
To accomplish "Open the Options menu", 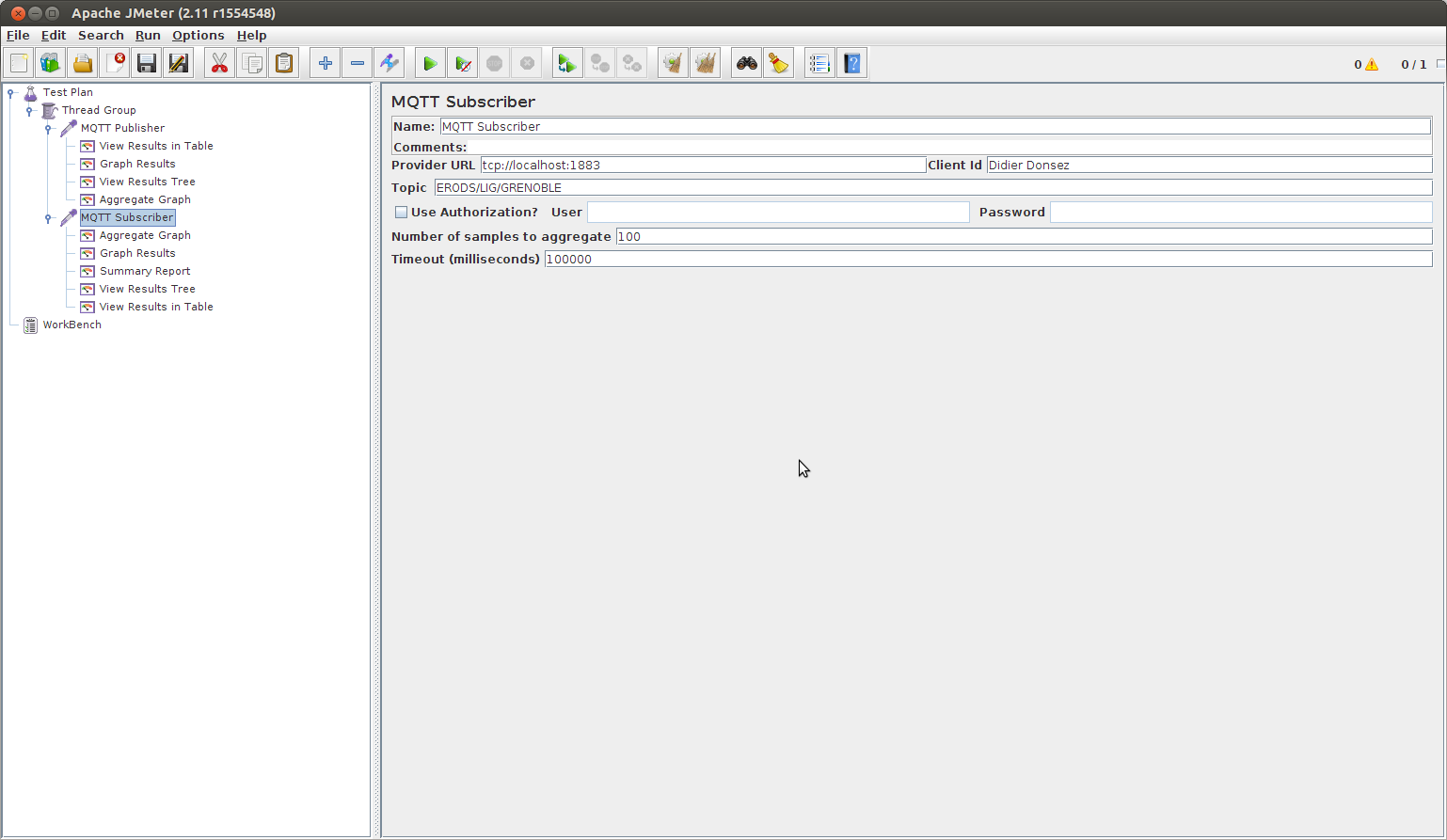I will click(199, 35).
